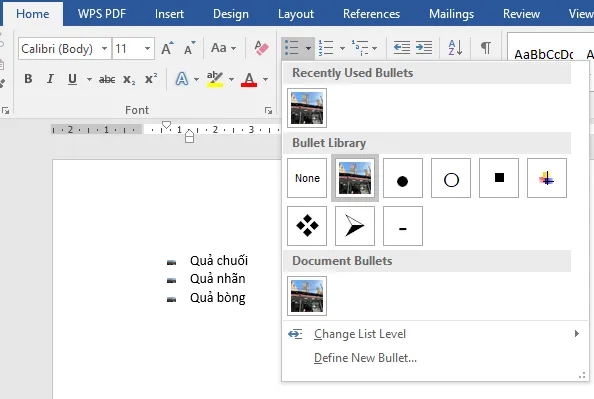Decrease paragraph indent
Screen dimensions: 594x399
pyautogui.click(x=402, y=48)
